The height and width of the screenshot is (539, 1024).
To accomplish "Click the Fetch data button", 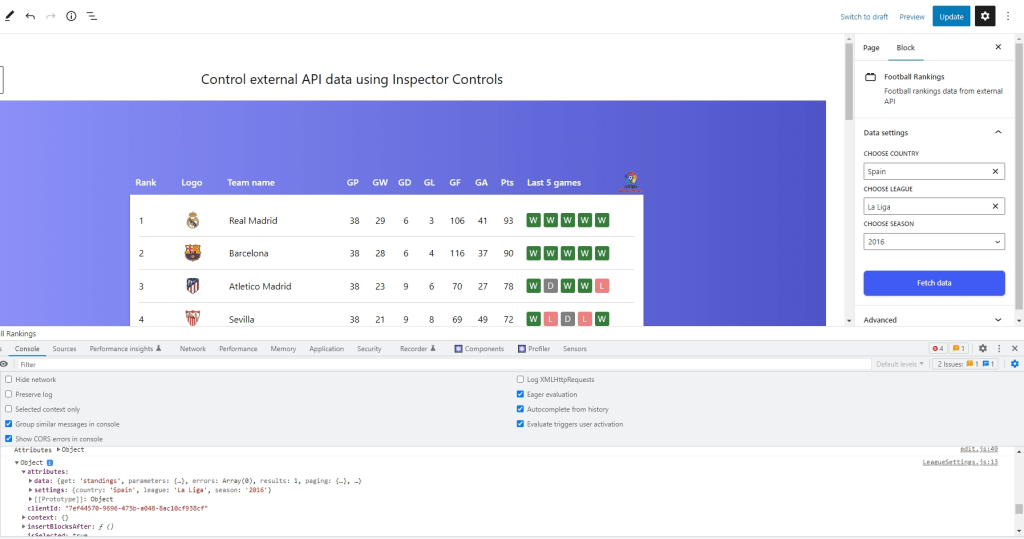I will pyautogui.click(x=934, y=283).
